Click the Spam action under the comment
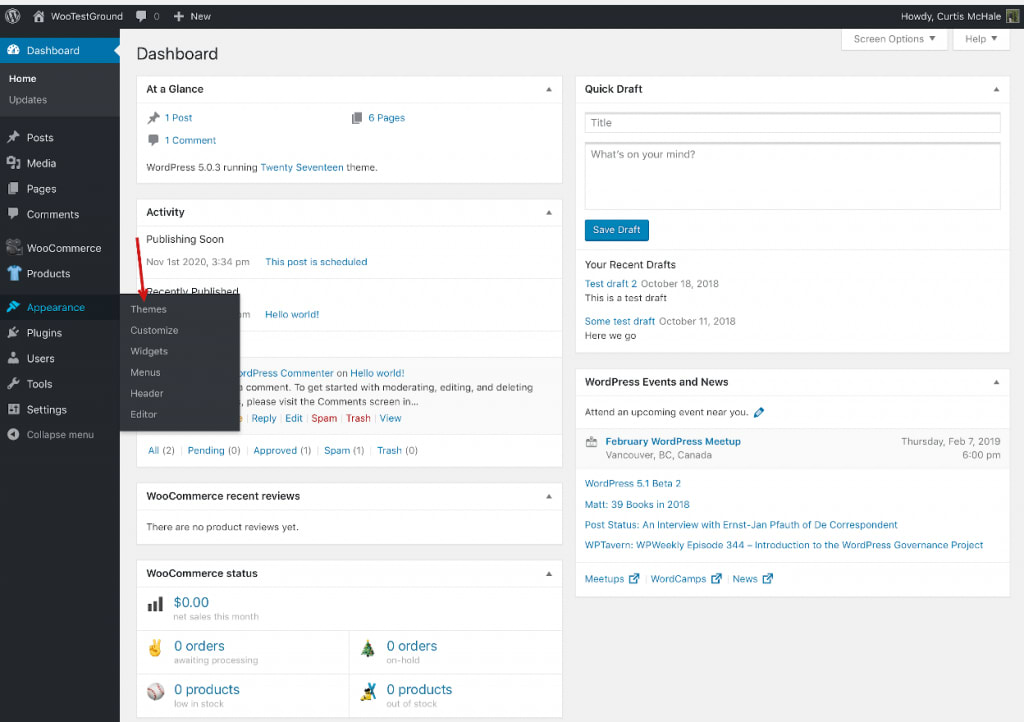 324,418
